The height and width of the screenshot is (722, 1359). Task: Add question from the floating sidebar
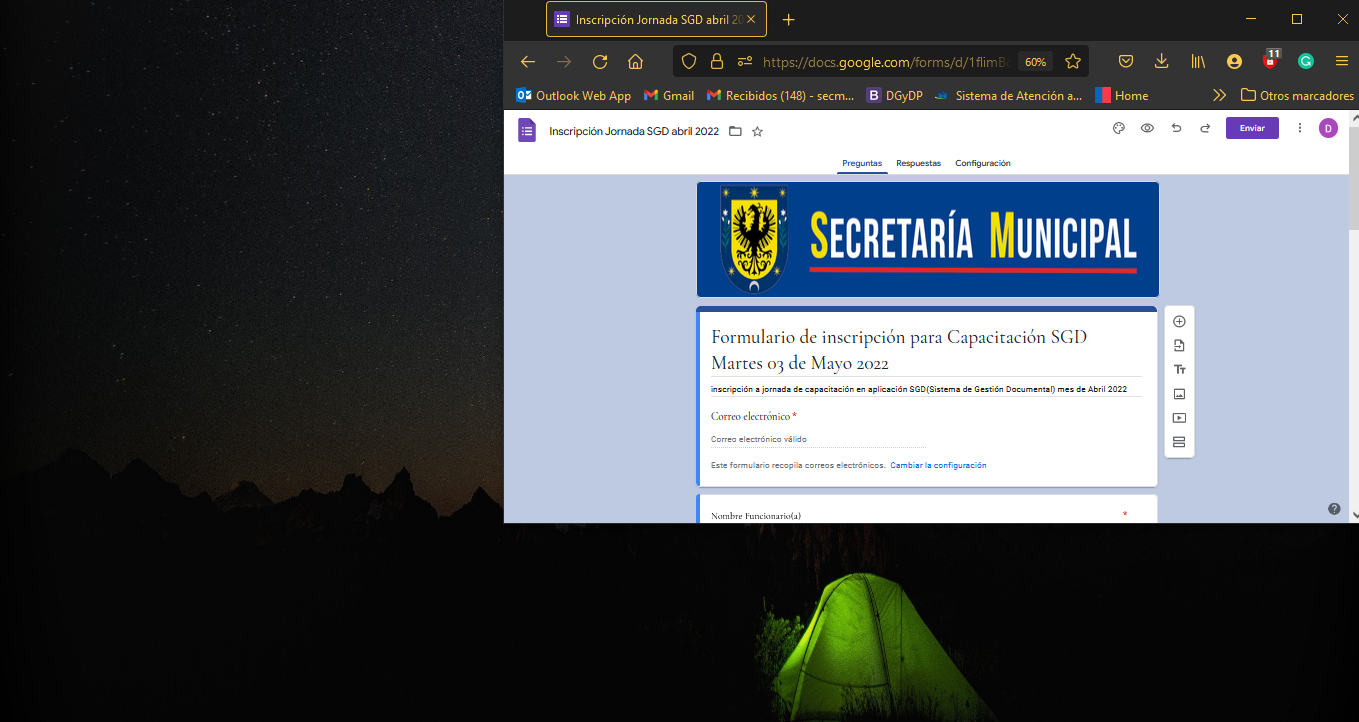(x=1179, y=322)
